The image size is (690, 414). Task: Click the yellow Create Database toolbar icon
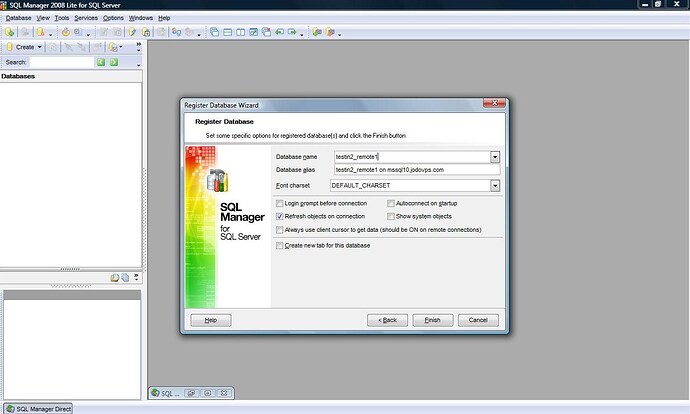point(40,32)
